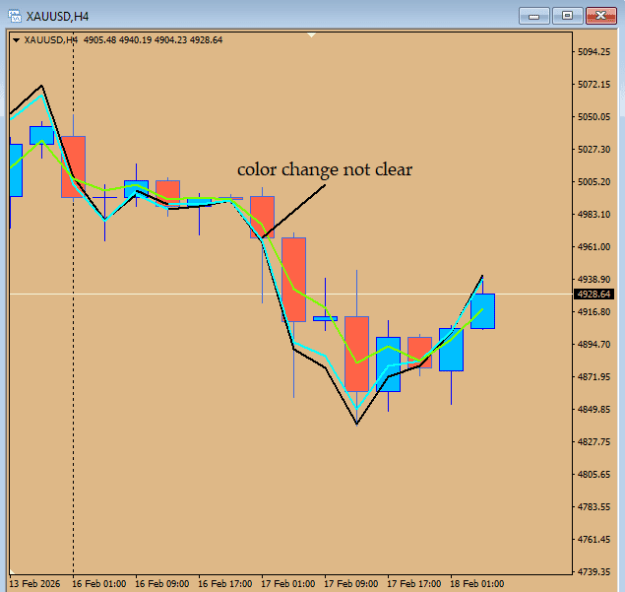Viewport: 625px width, 592px height.
Task: Click the 4894.70 price scale value
Action: [594, 344]
